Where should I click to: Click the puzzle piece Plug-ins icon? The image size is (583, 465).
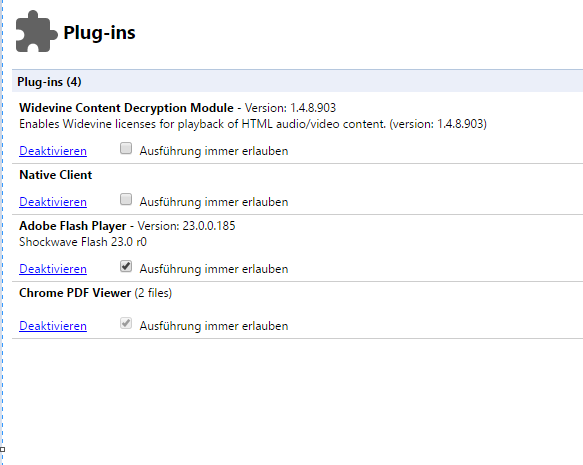point(36,31)
